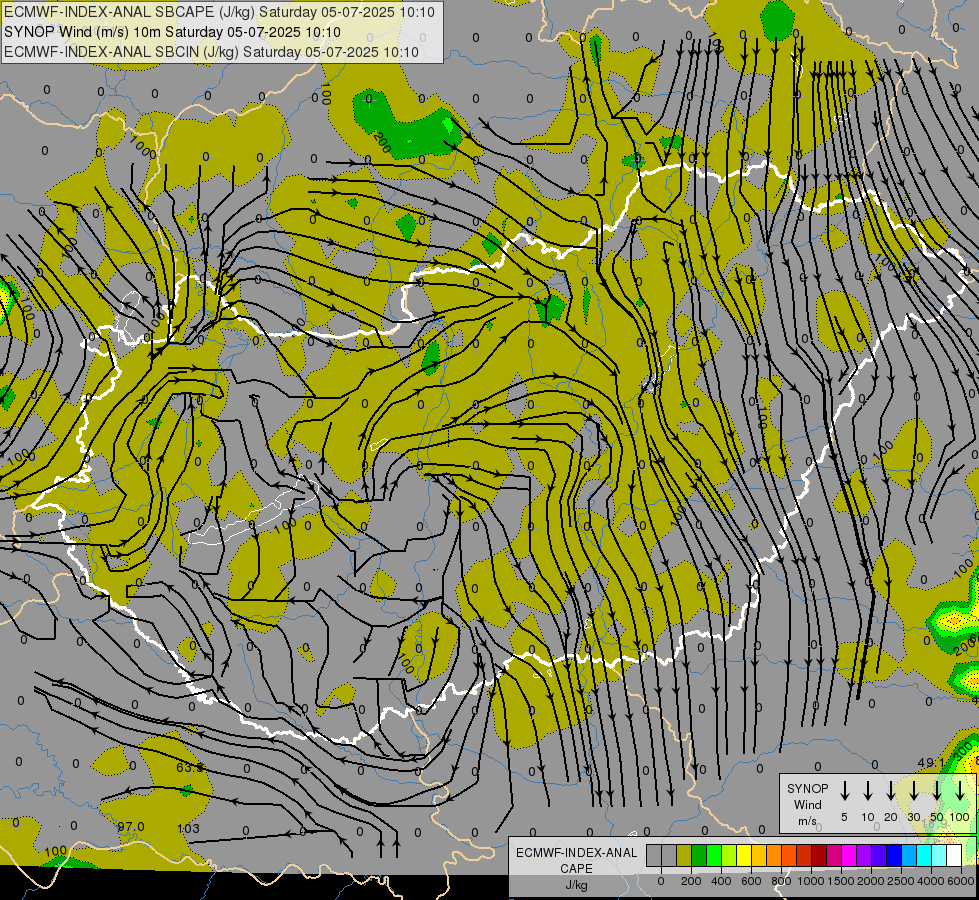The image size is (979, 900).
Task: Select the sky blue legend swatch
Action: point(909,855)
